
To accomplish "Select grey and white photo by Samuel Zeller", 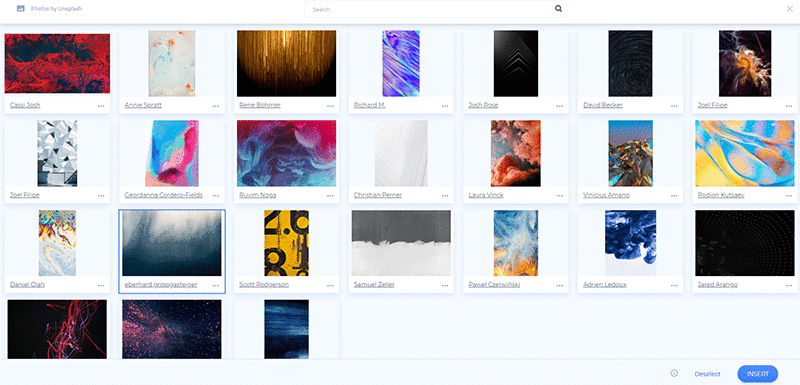I will [x=401, y=243].
